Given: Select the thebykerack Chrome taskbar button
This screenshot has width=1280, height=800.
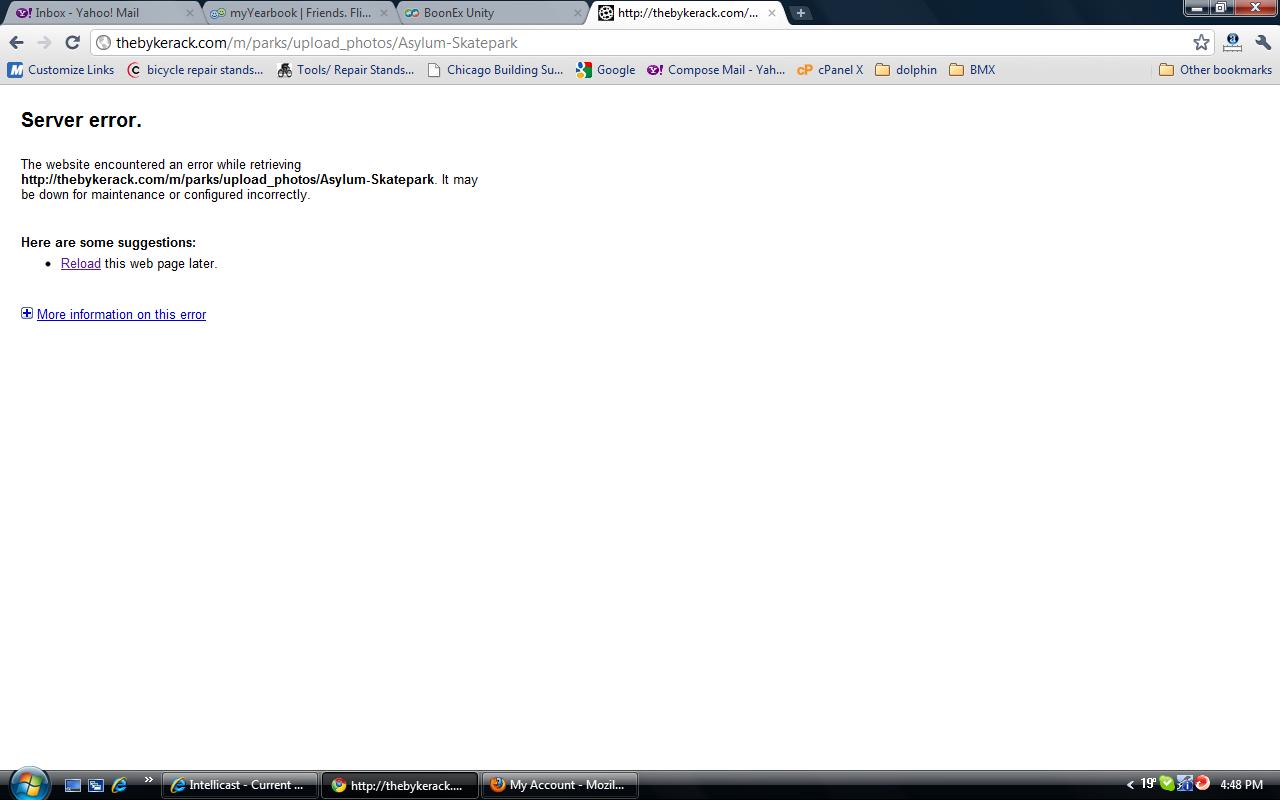Looking at the screenshot, I should (400, 785).
